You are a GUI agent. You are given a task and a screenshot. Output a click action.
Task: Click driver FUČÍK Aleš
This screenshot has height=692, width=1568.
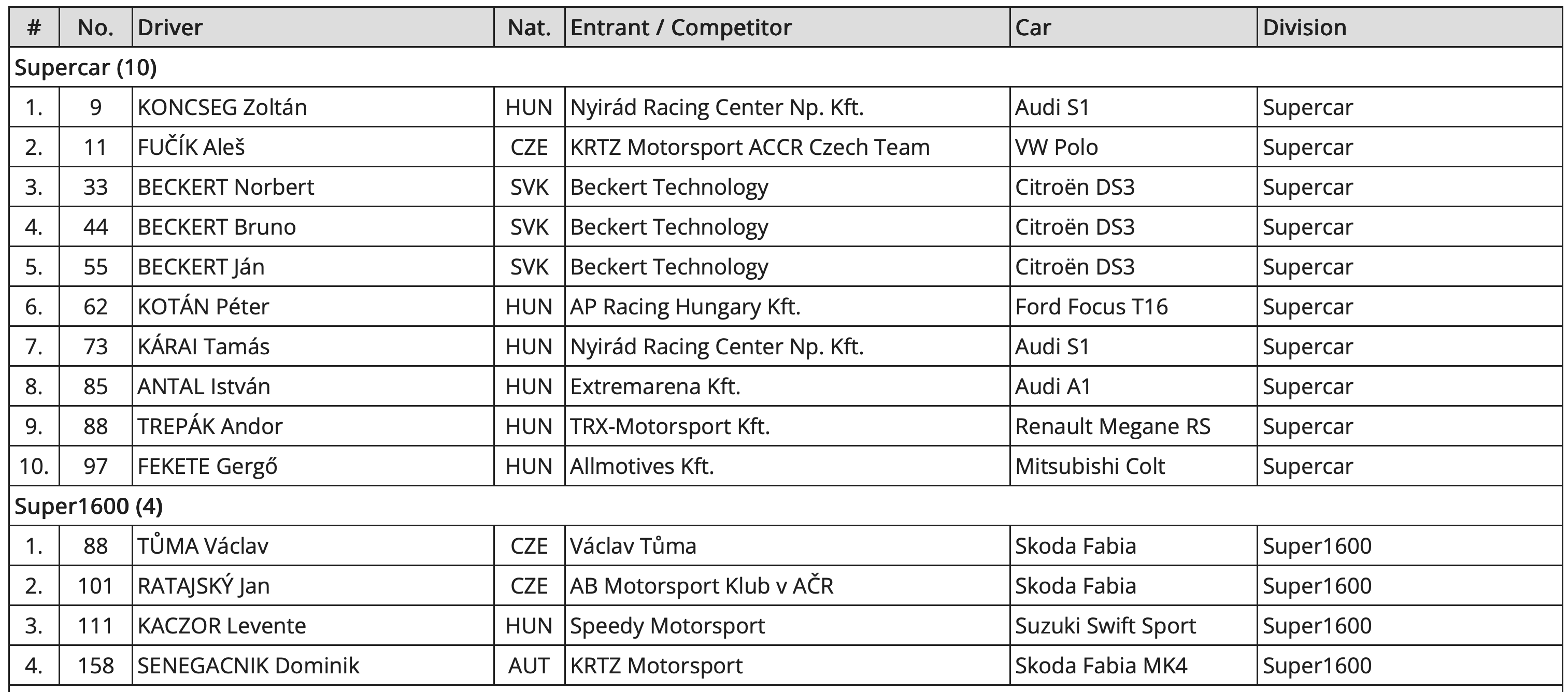(x=191, y=147)
